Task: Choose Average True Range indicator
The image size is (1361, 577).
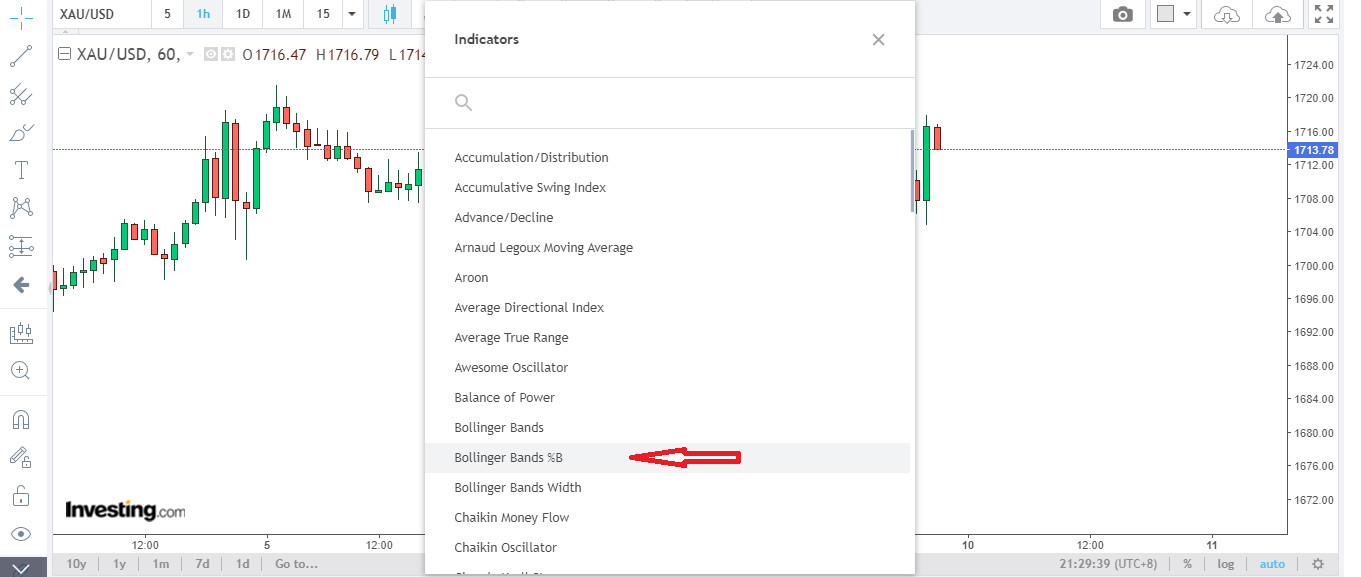Action: pos(511,338)
